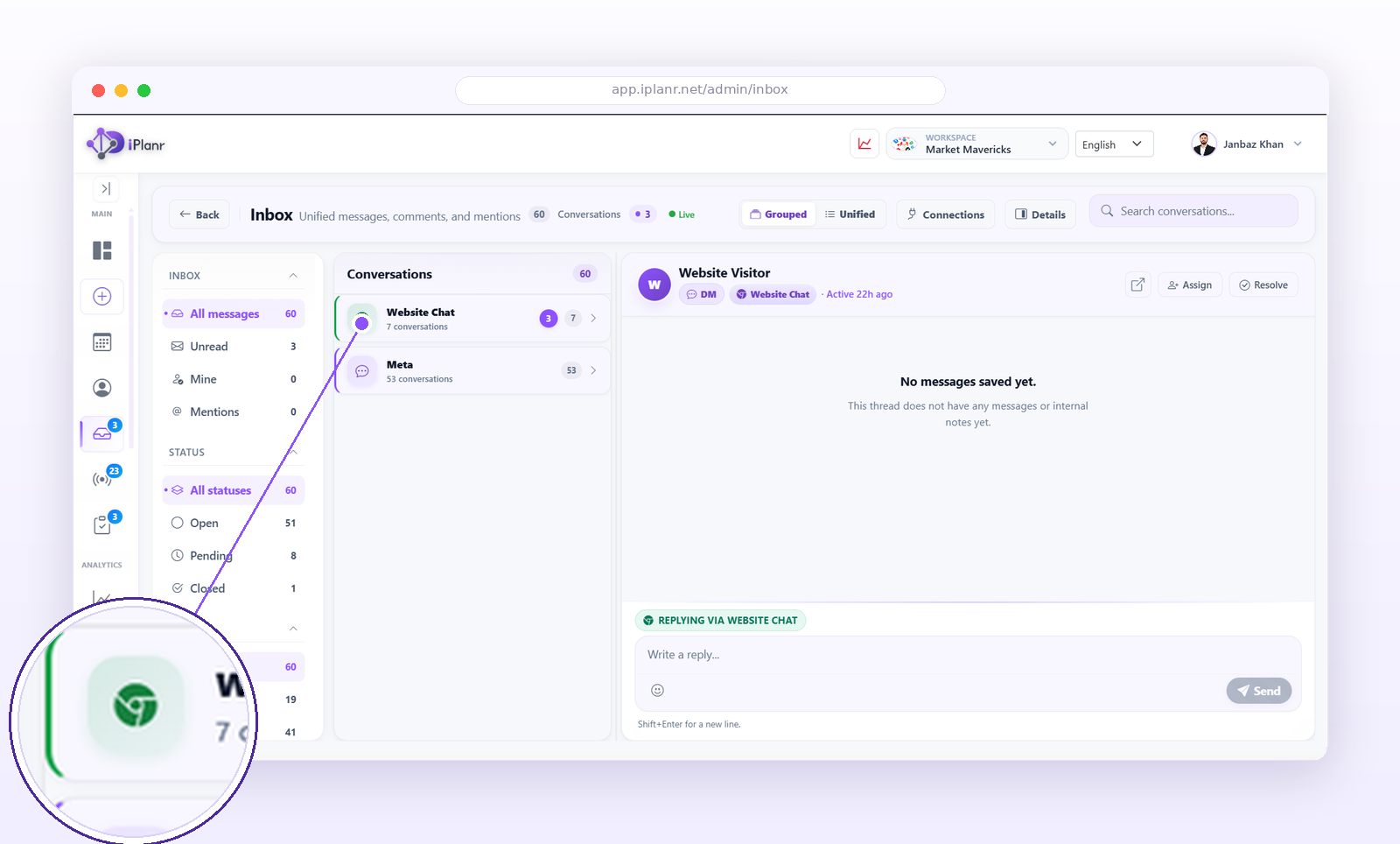Expand user menu chevron beside Janbaz Khan

[x=1298, y=144]
